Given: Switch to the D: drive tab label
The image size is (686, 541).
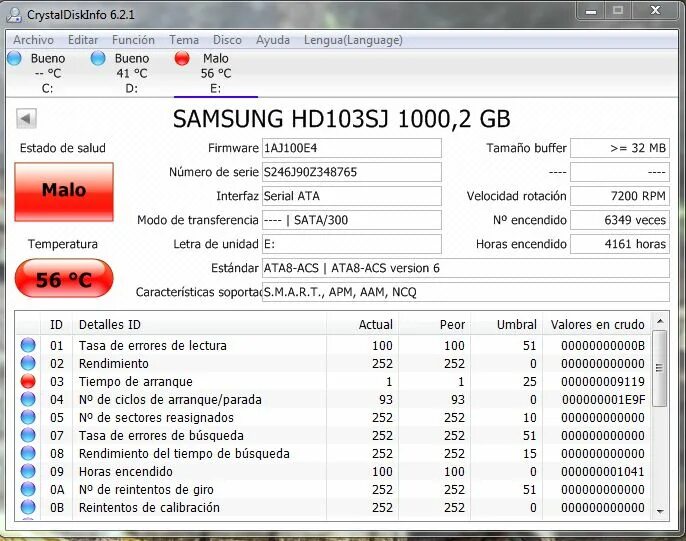Looking at the screenshot, I should point(132,89).
